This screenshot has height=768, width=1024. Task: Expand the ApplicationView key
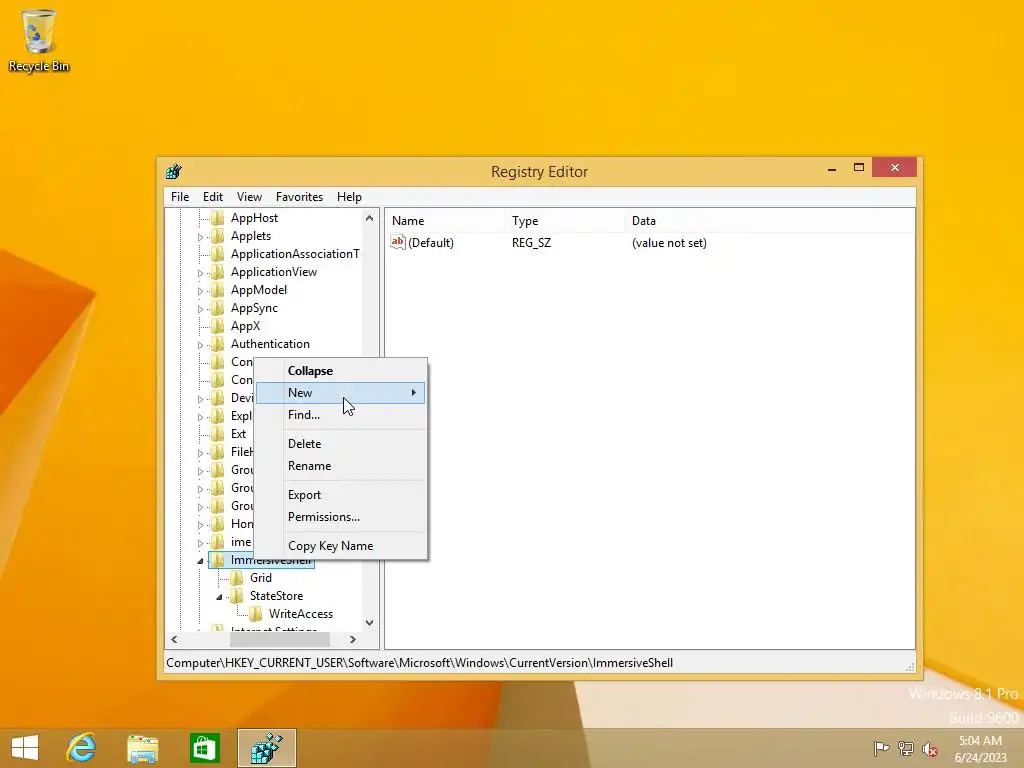click(200, 273)
